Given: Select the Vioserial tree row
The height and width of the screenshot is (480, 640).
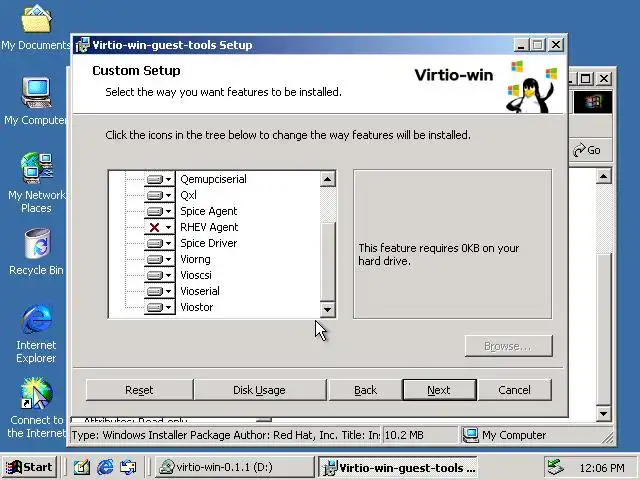Looking at the screenshot, I should [x=200, y=291].
